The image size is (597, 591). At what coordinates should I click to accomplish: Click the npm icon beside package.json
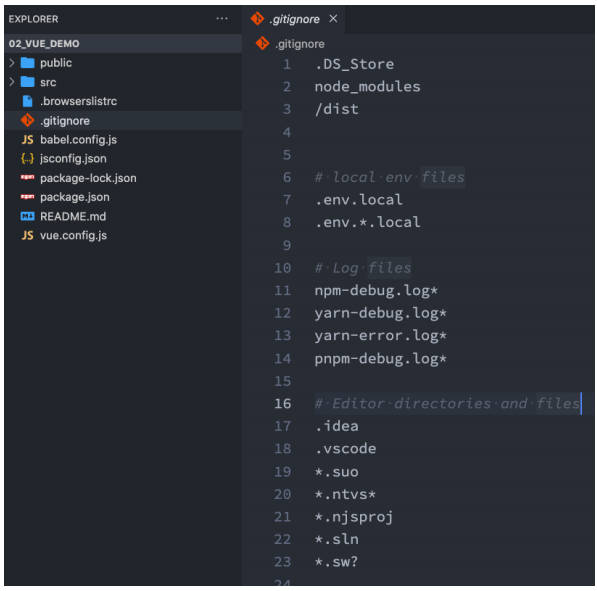pos(27,197)
